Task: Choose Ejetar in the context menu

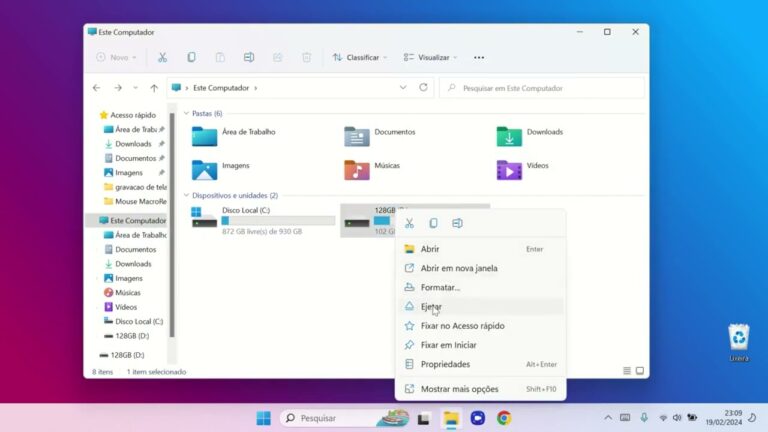Action: click(480, 306)
